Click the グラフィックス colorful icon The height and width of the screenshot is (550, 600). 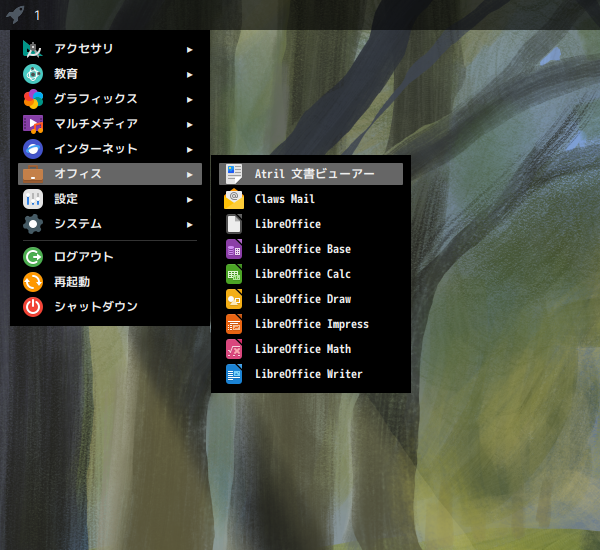[x=33, y=99]
